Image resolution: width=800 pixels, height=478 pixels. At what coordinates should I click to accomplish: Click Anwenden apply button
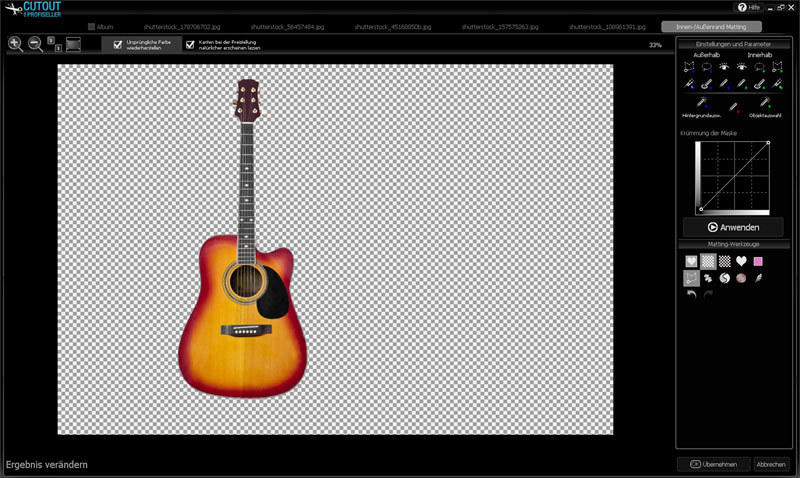pos(733,227)
